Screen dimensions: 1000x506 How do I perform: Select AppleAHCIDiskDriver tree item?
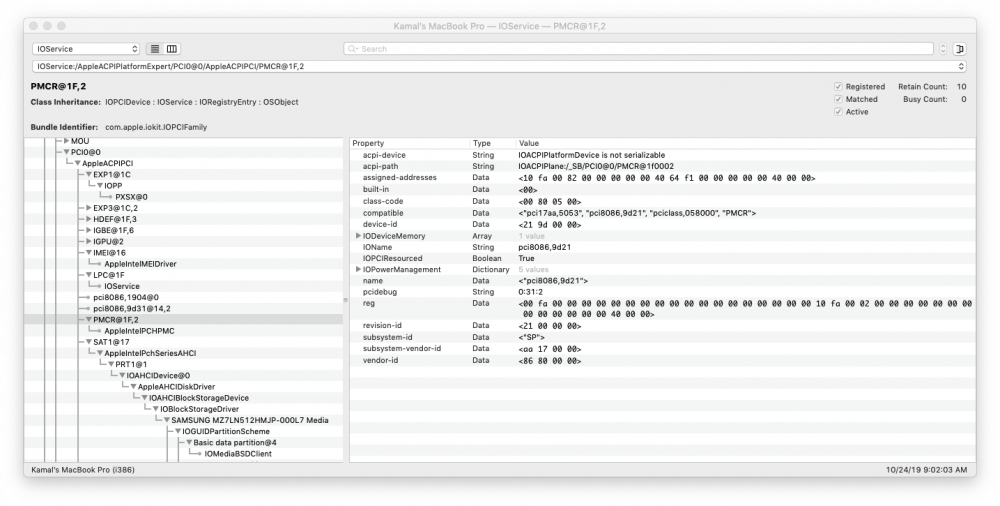(176, 387)
